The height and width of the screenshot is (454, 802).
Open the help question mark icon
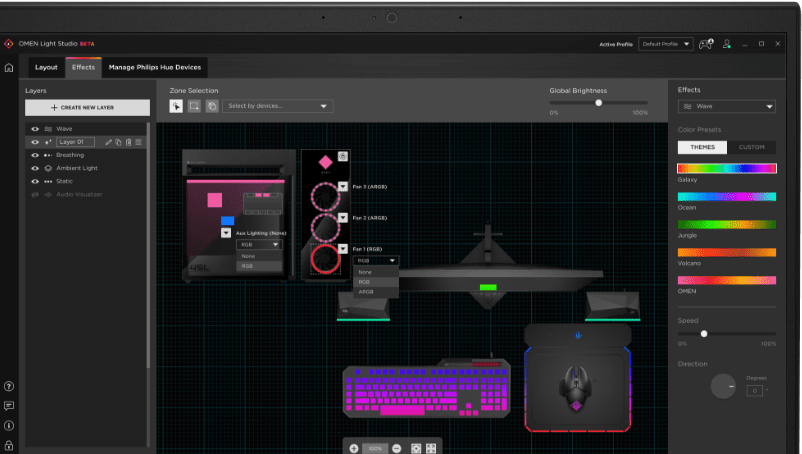9,387
